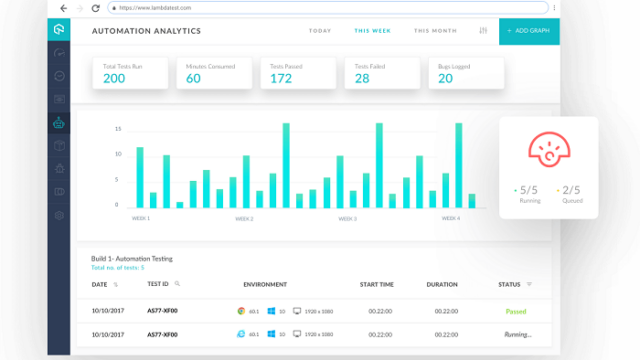640x360 pixels.
Task: Open the real-time clock sidebar icon
Action: click(59, 76)
